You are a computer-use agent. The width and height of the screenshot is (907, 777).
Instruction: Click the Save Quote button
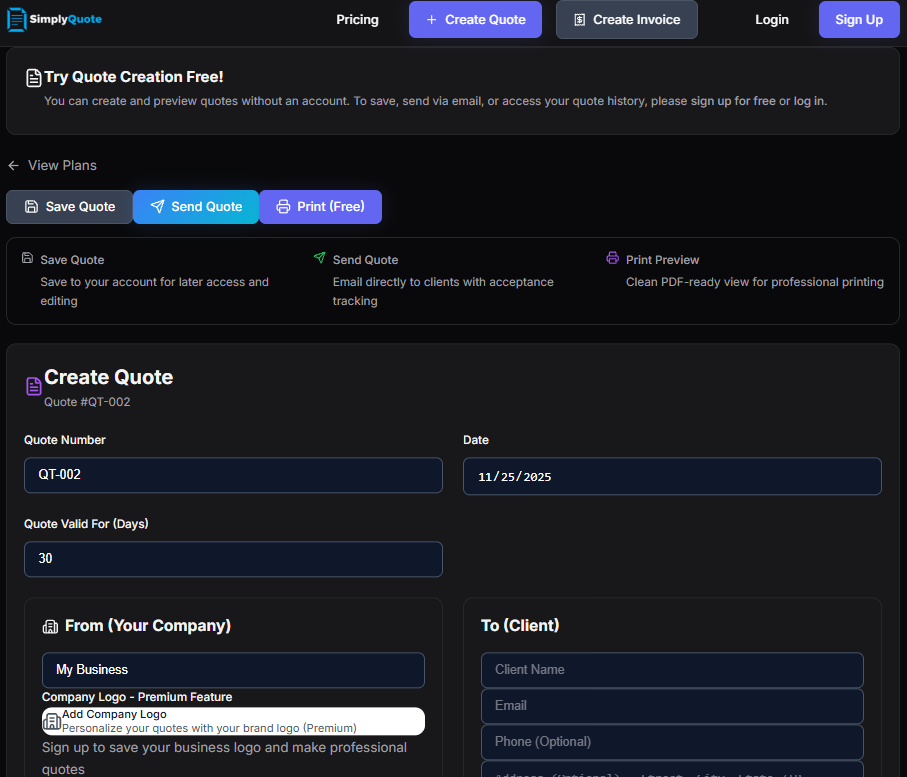[69, 207]
